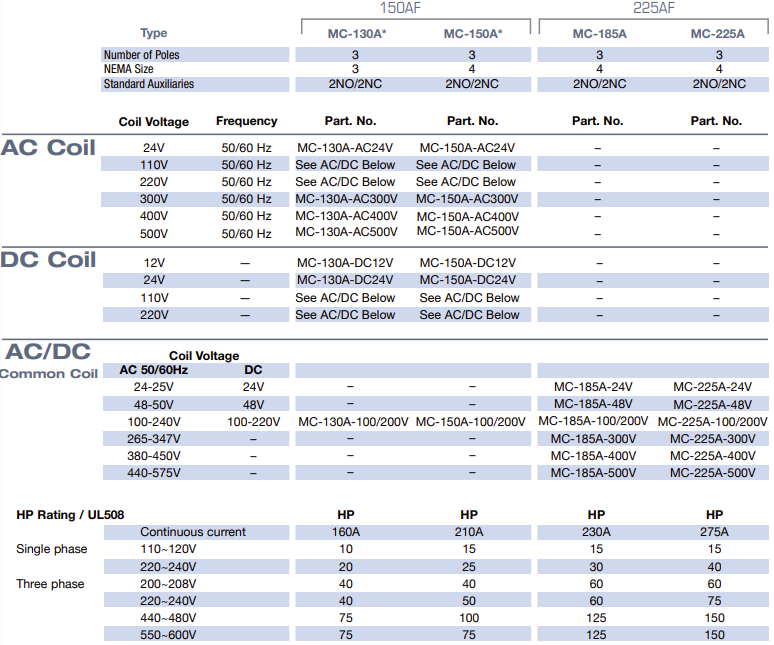Click the MC-225A type column header
The width and height of the screenshot is (774, 645).
point(717,34)
